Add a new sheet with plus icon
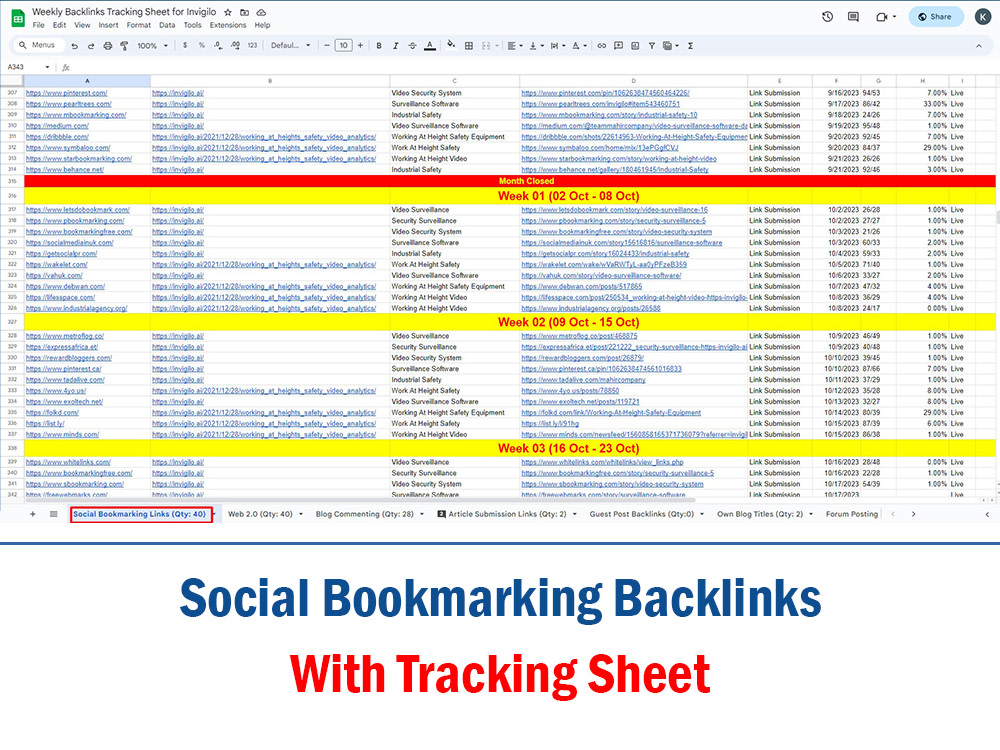 pos(33,514)
